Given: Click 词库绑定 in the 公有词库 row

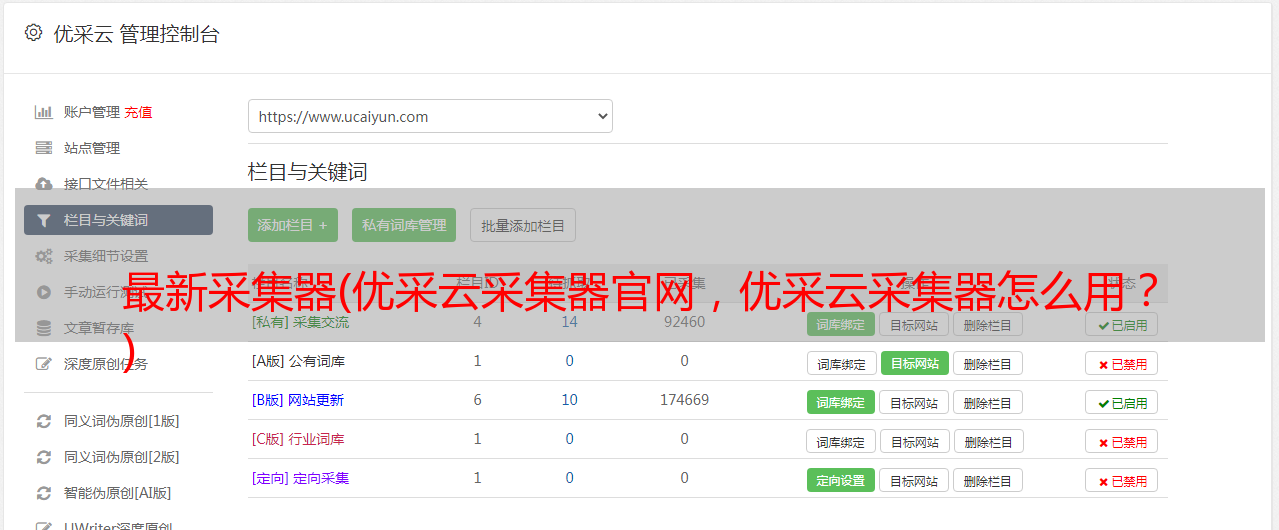Looking at the screenshot, I should click(x=842, y=364).
